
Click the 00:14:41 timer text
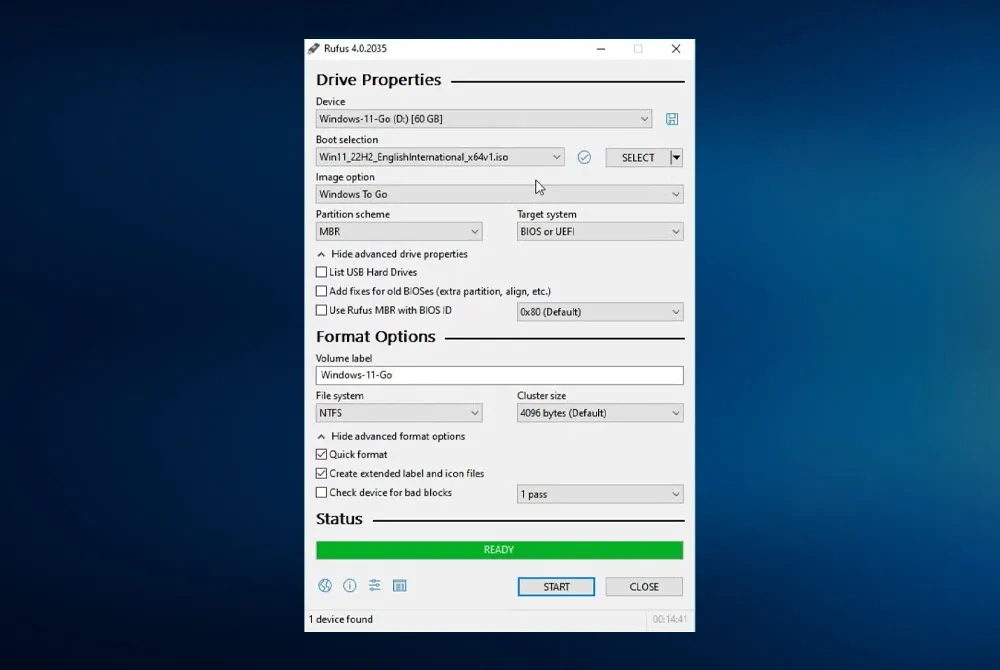click(669, 620)
